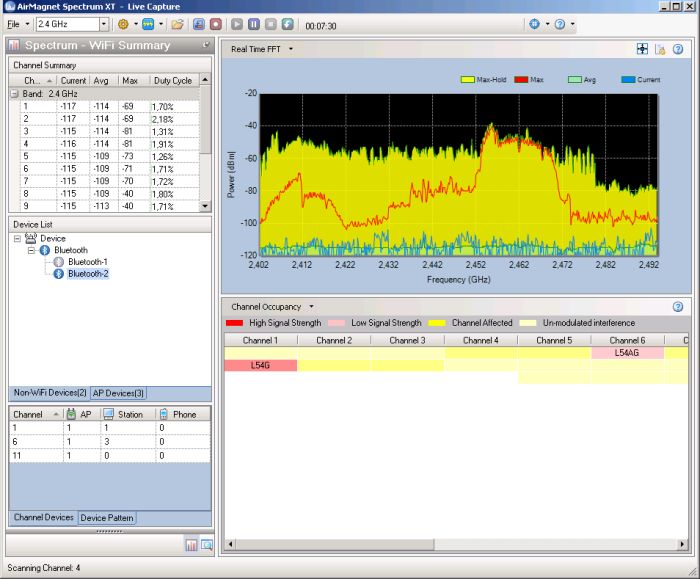Click the gear settings icon in the toolbar
This screenshot has width=700, height=579.
(x=124, y=23)
